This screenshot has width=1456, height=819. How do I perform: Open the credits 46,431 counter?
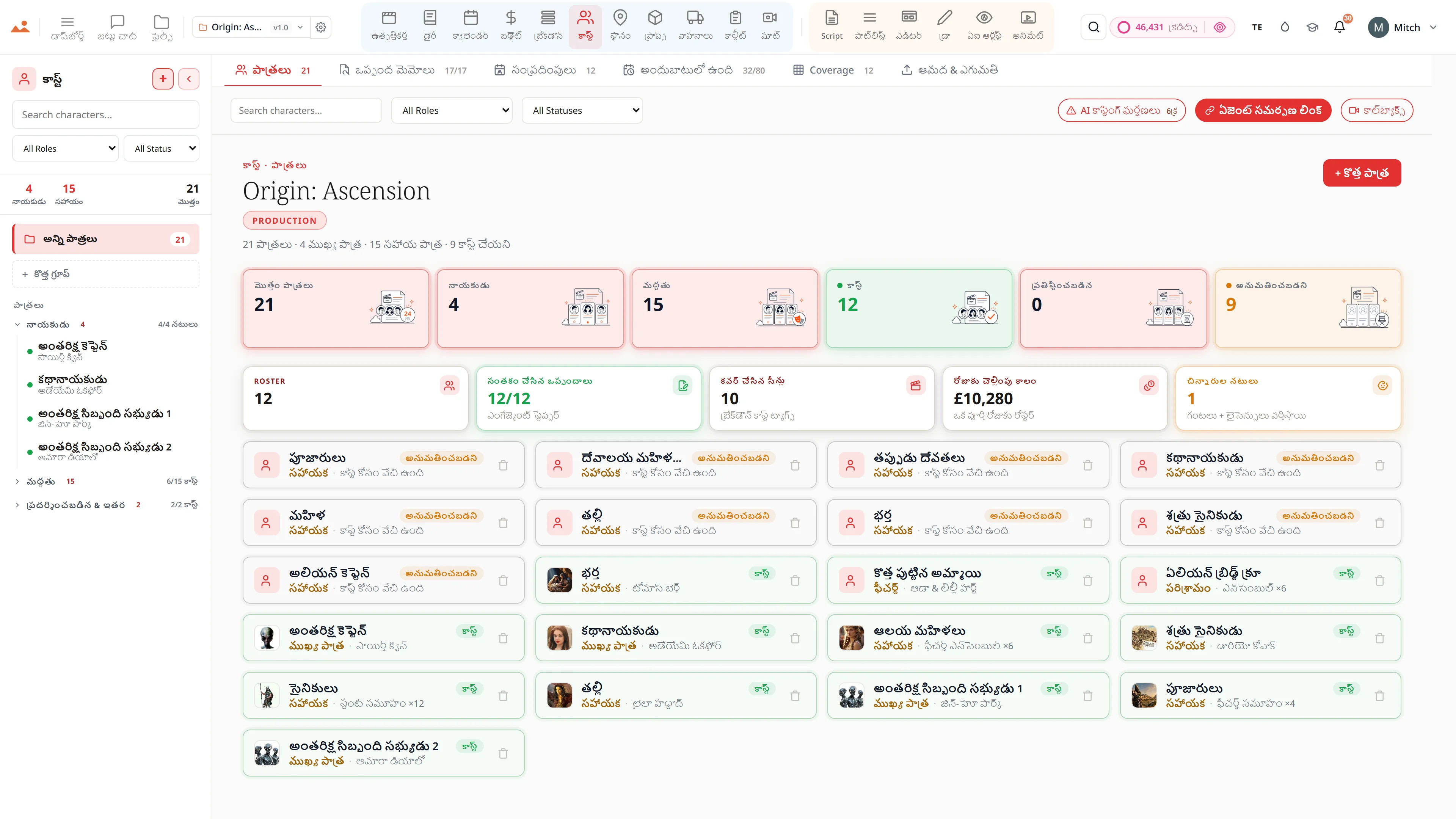click(x=1158, y=27)
